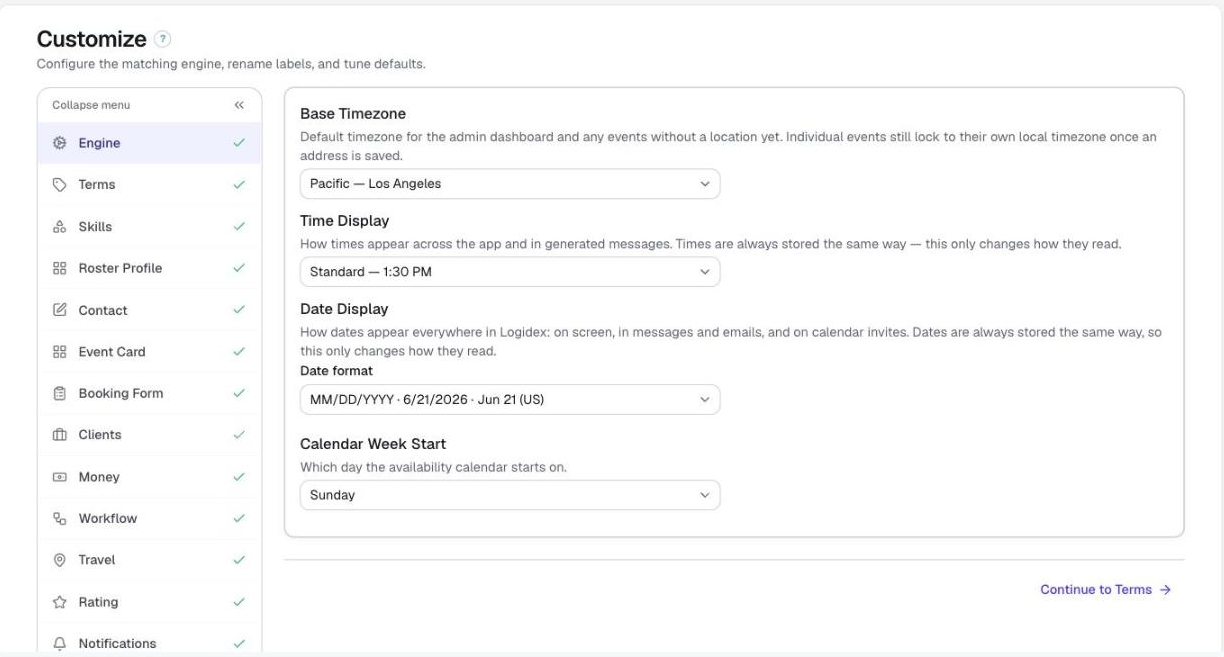Click the green checkmark next to Travel

[x=239, y=560]
